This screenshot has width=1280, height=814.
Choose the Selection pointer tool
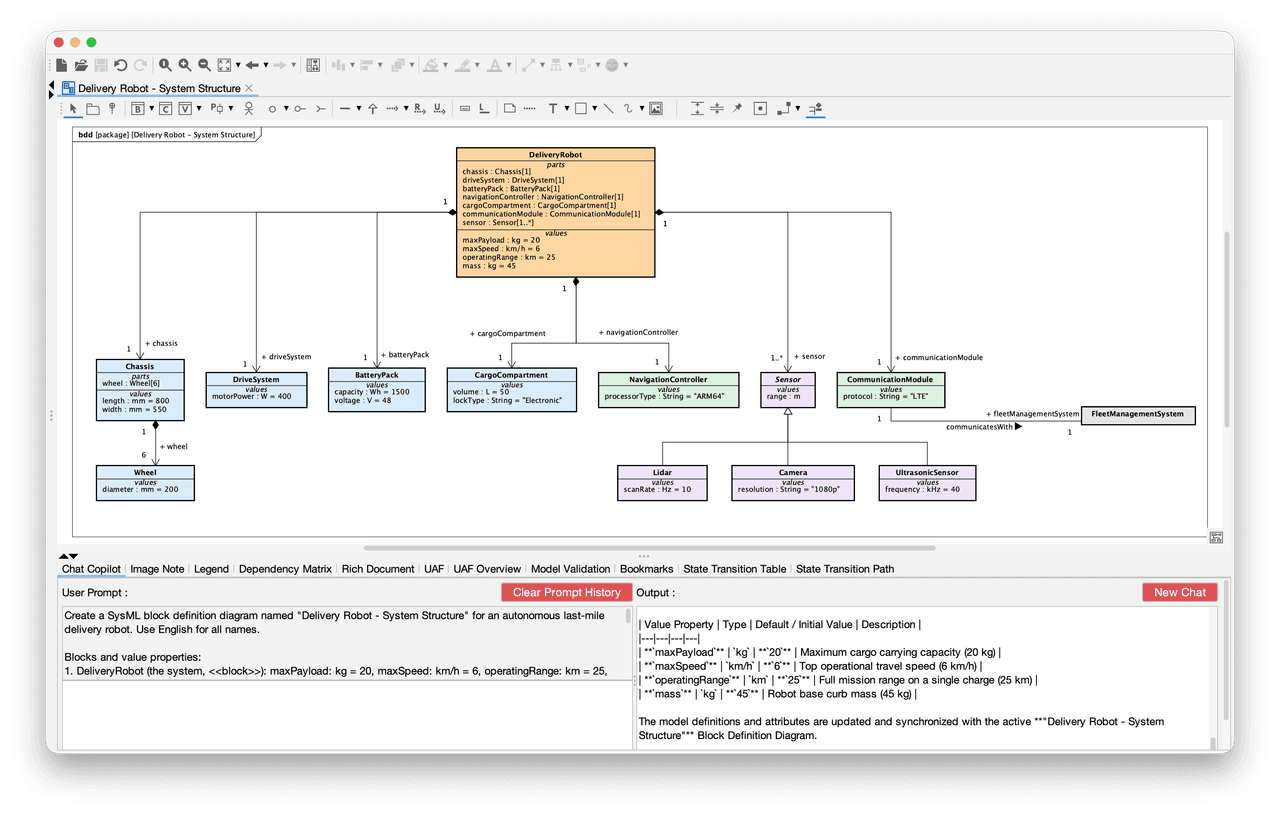(73, 108)
